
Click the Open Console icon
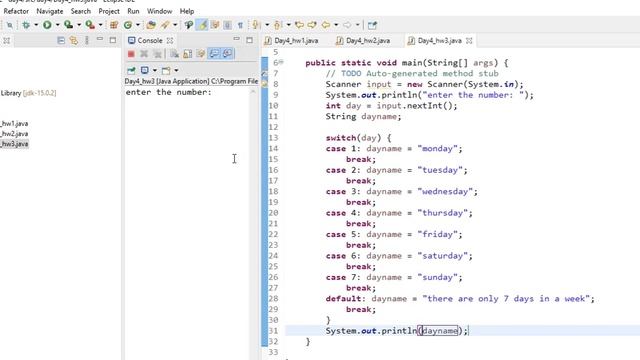pos(166,70)
